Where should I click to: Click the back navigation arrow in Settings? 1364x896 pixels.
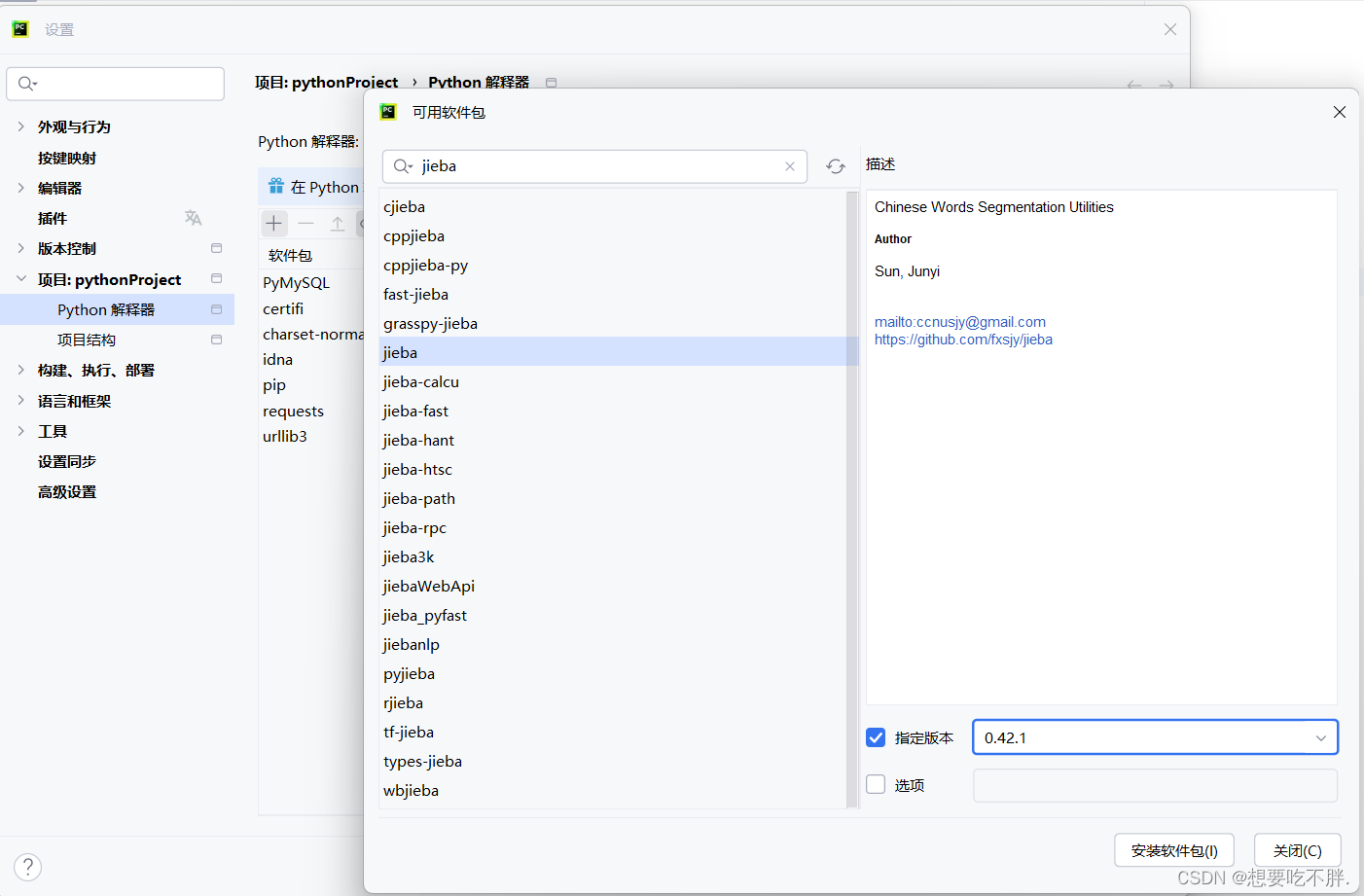(1134, 85)
